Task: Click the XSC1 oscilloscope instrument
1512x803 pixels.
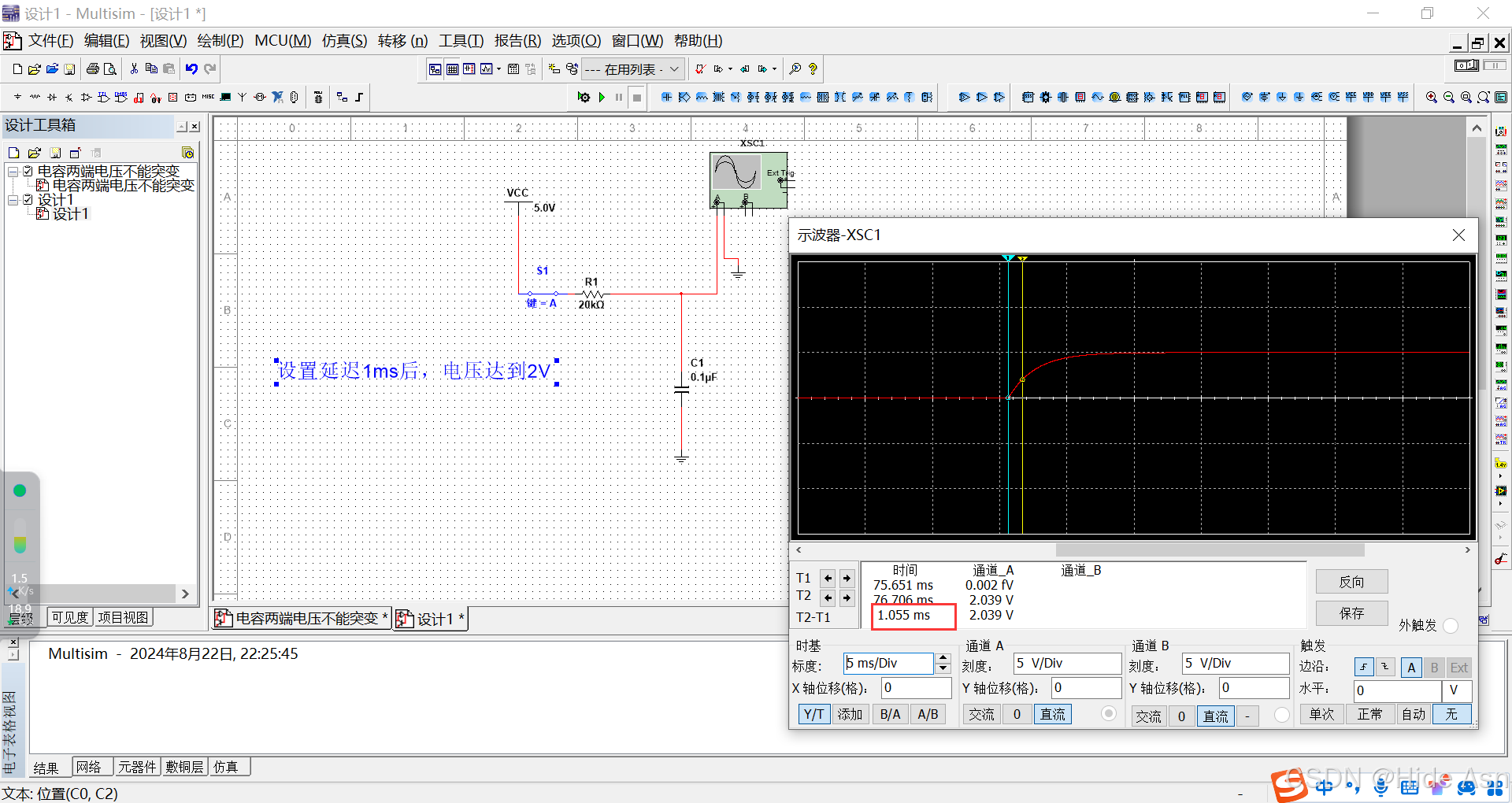Action: pyautogui.click(x=748, y=180)
